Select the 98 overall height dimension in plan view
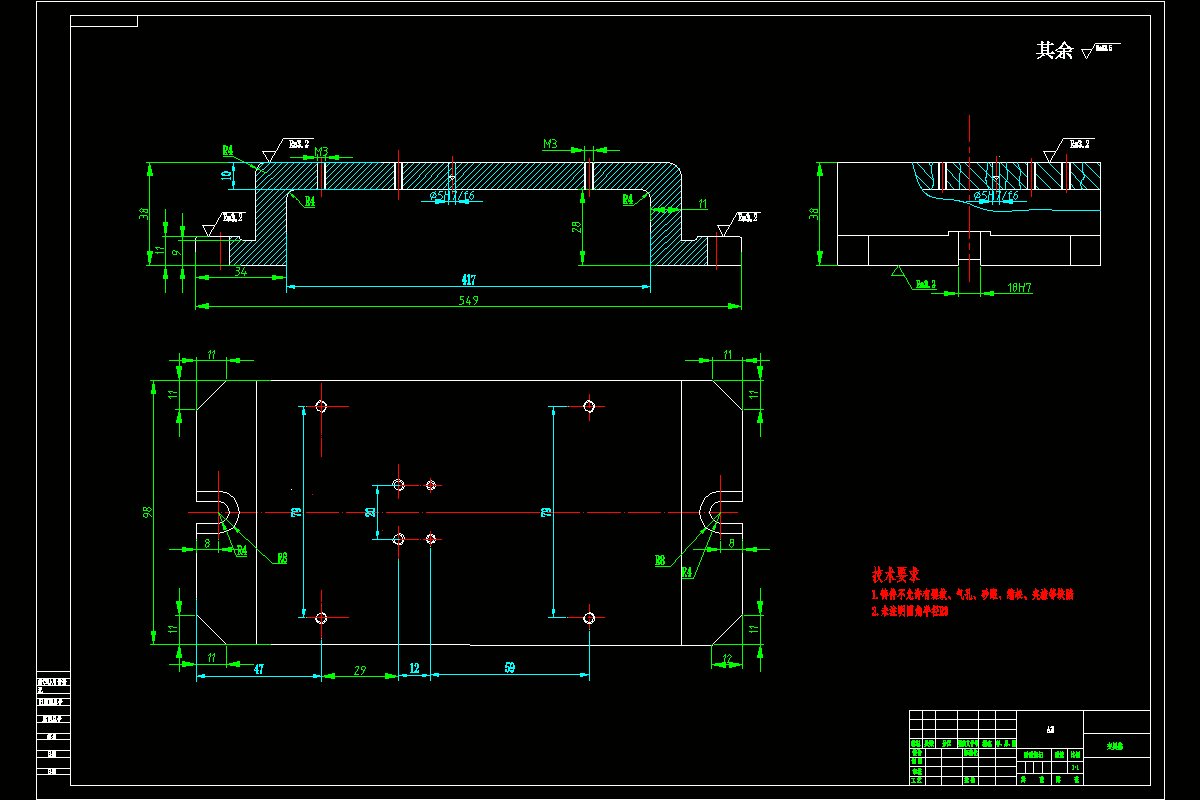Viewport: 1200px width, 800px height. [147, 512]
